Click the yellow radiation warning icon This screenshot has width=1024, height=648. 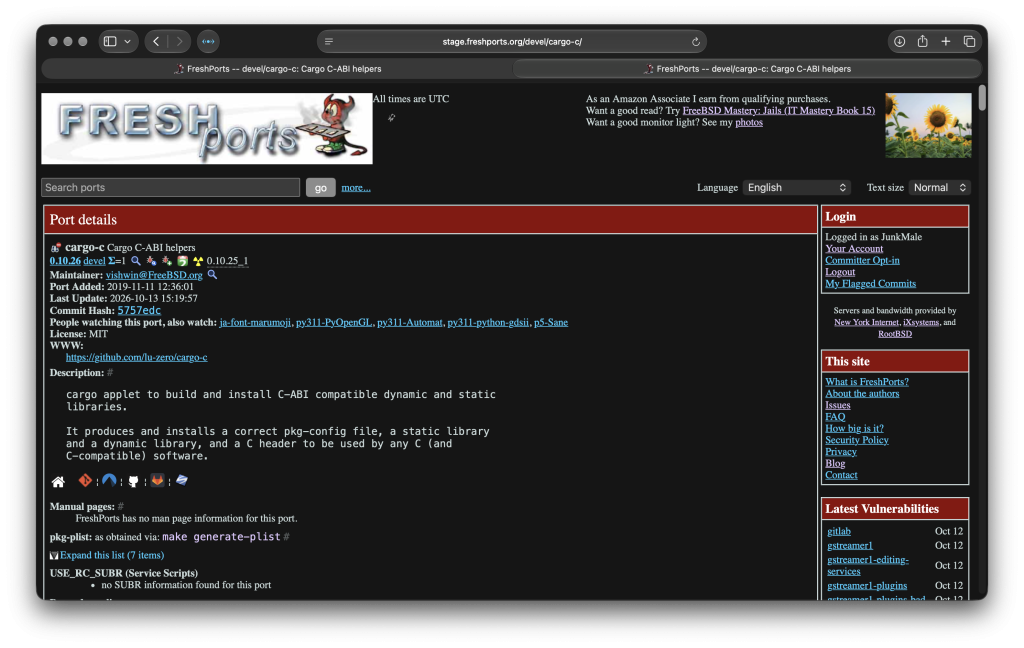point(198,261)
